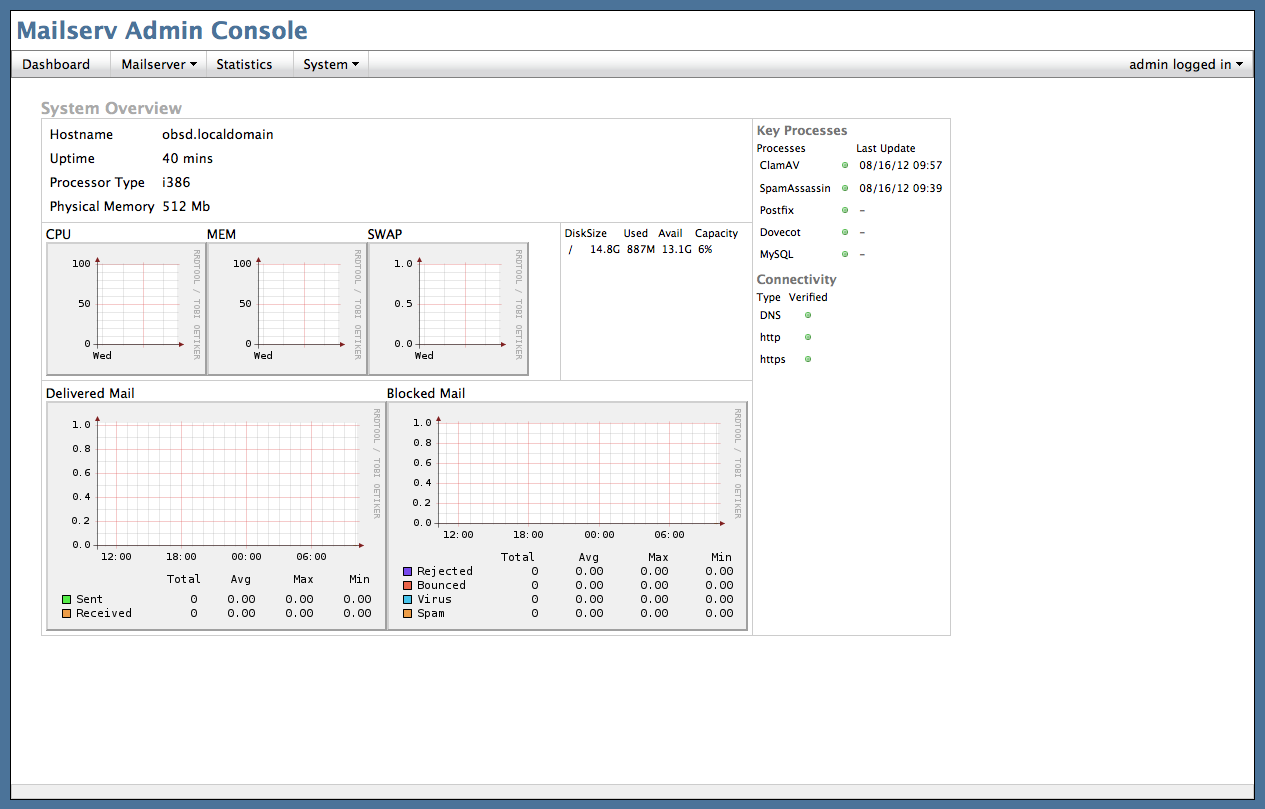Click the orange Received legend swatch
This screenshot has height=809, width=1265.
pos(67,614)
